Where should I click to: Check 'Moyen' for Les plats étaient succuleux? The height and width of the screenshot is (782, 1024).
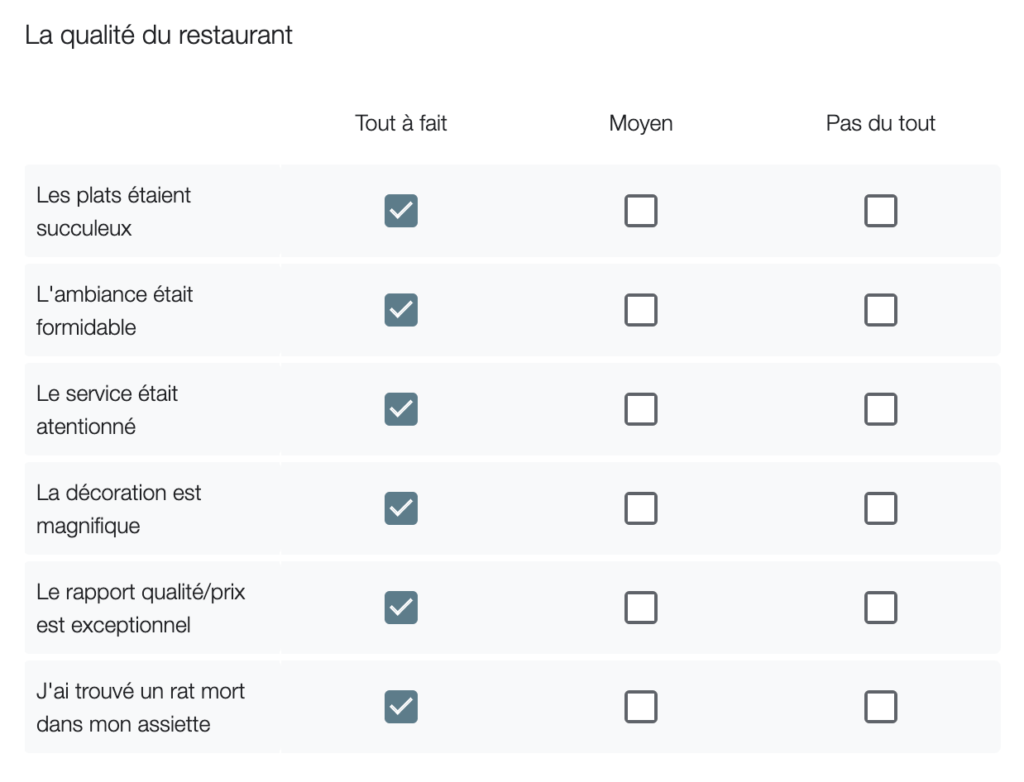point(641,211)
